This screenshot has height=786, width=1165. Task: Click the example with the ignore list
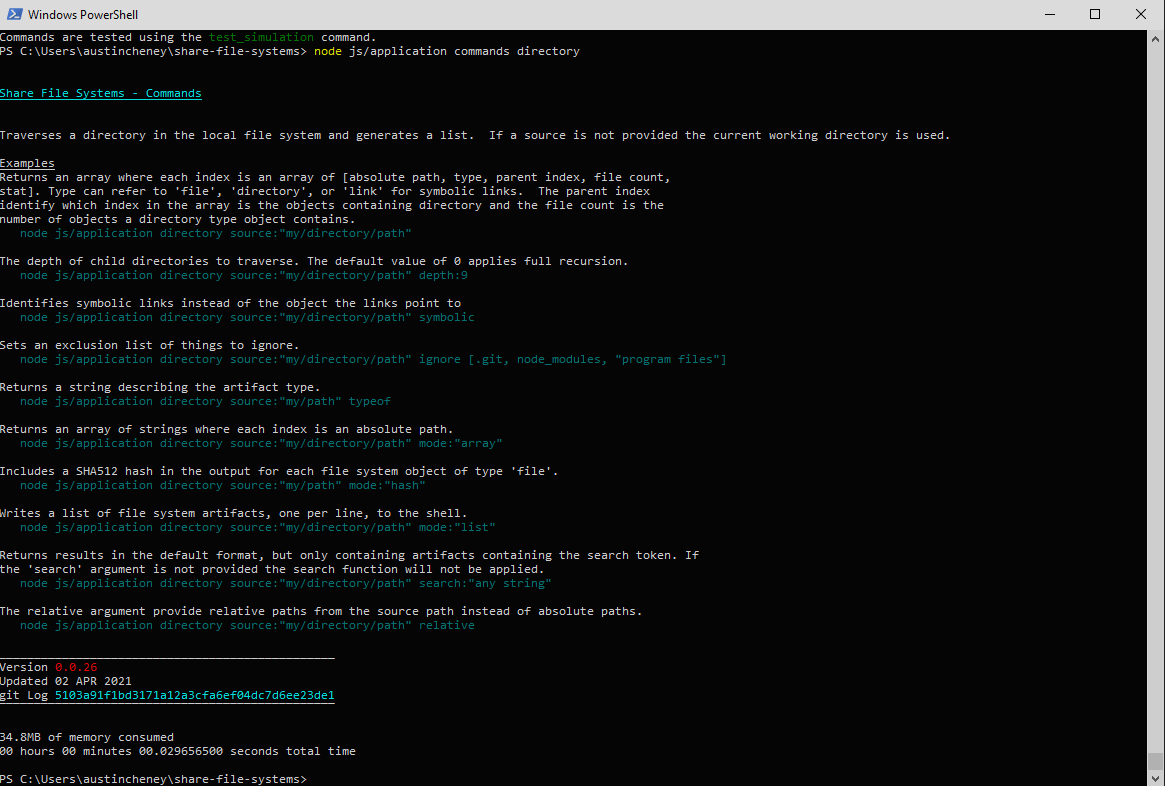373,359
